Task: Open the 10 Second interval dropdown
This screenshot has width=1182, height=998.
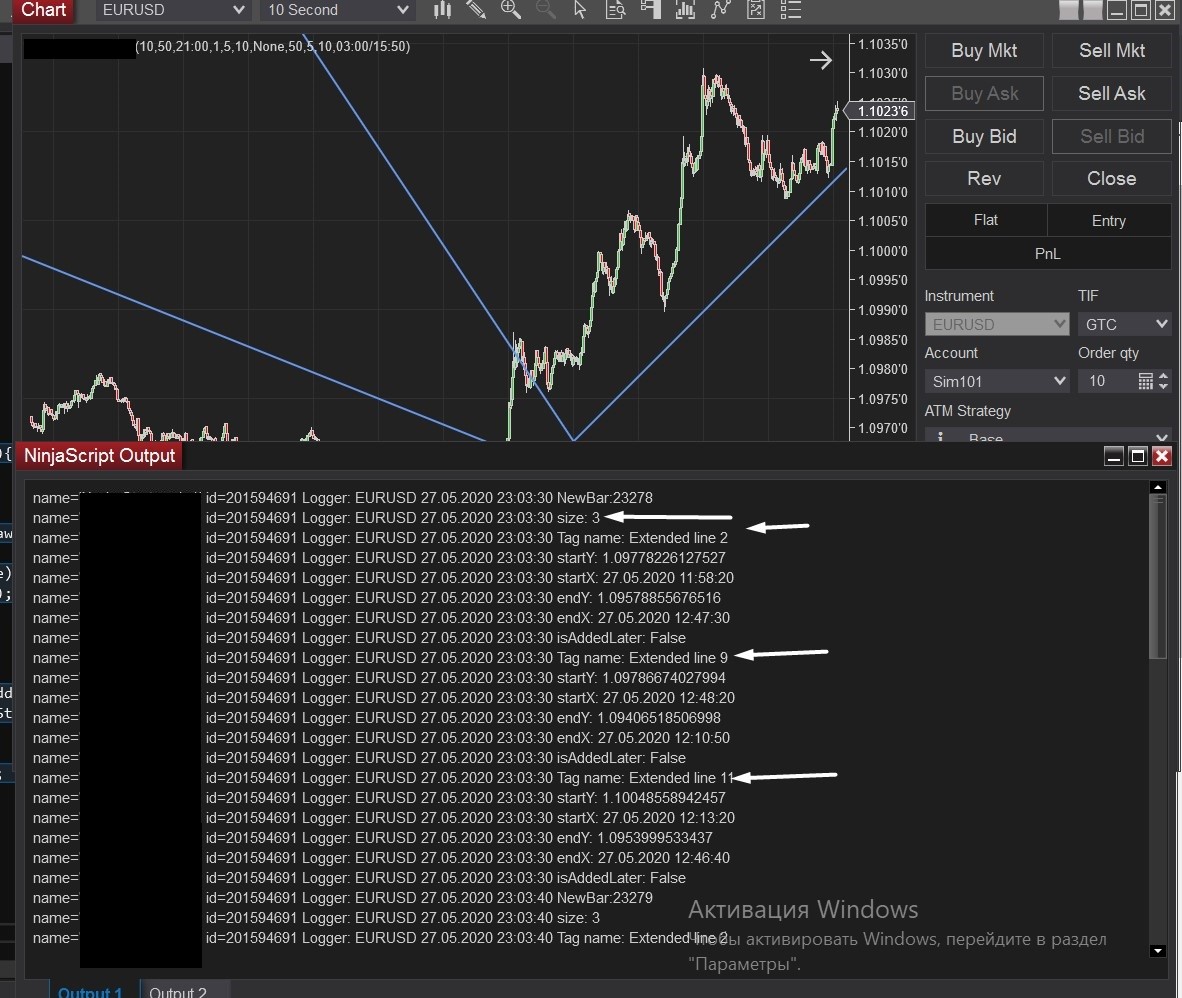Action: coord(337,10)
